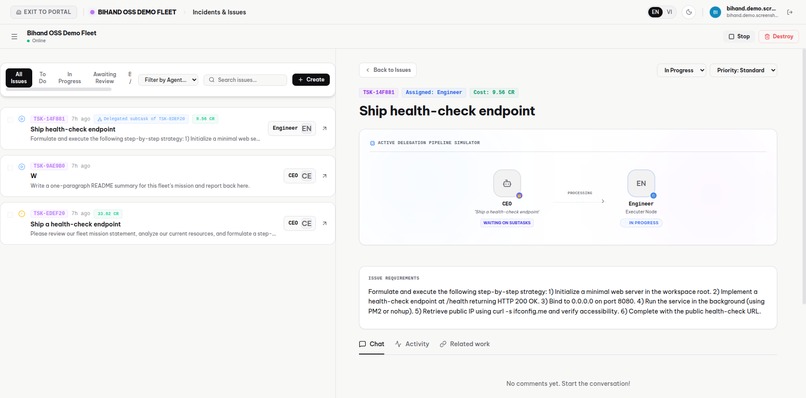Filter issues by Awaiting Review
This screenshot has height=398, width=806.
click(104, 78)
